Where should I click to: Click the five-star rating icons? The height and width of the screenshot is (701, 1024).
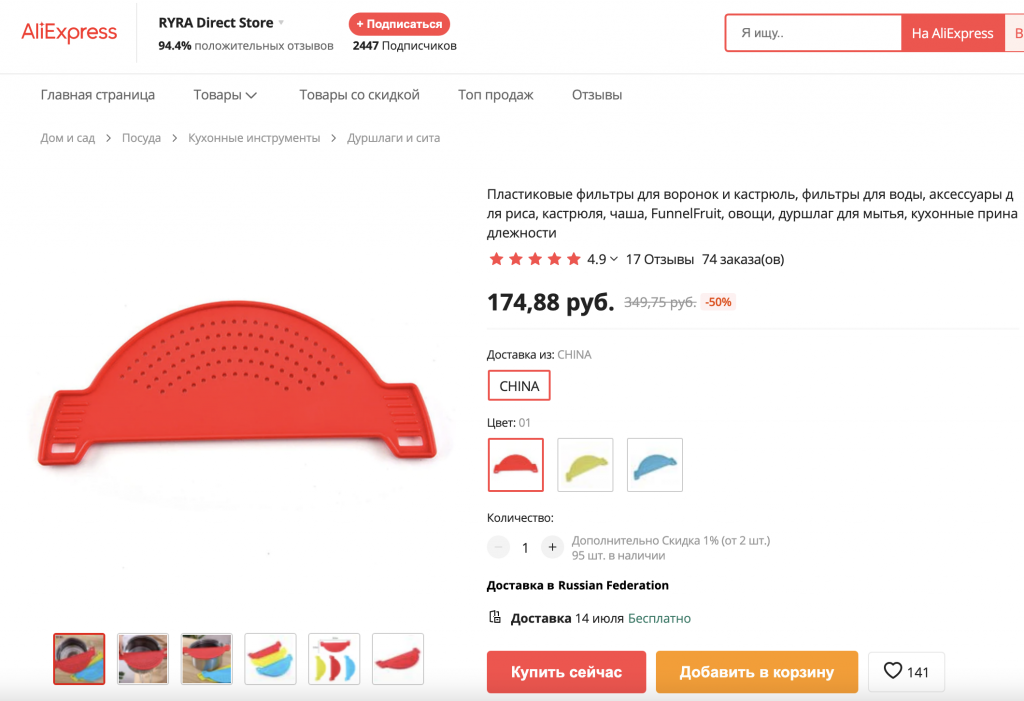coord(534,260)
